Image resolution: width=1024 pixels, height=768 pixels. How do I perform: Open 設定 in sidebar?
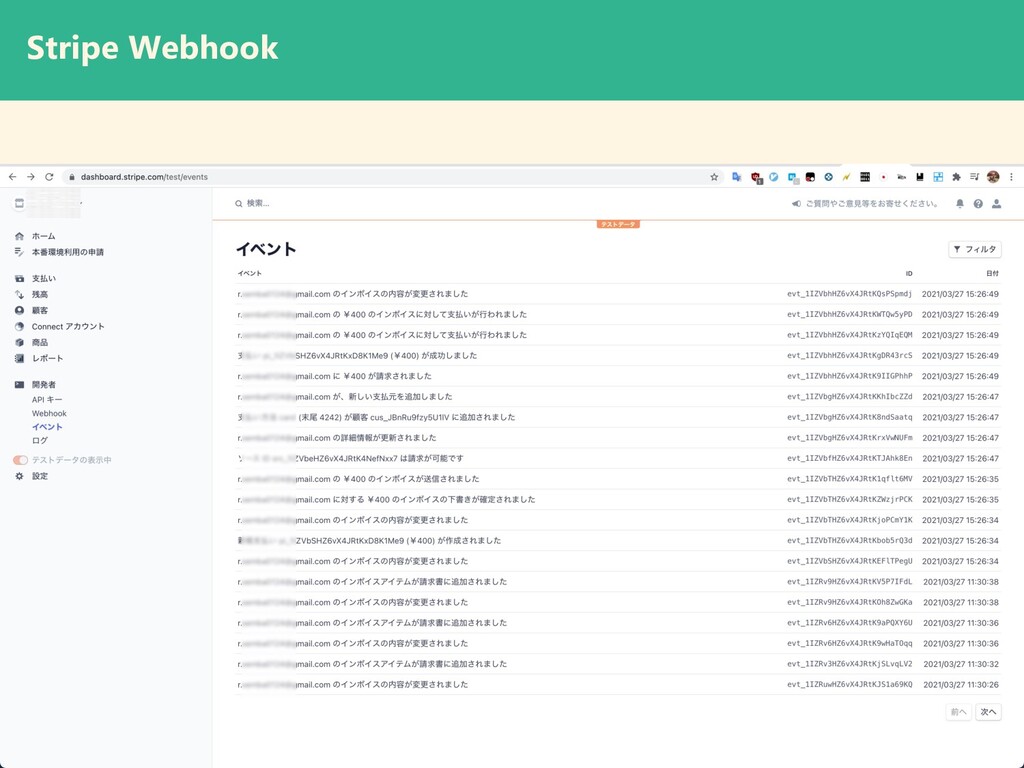39,477
